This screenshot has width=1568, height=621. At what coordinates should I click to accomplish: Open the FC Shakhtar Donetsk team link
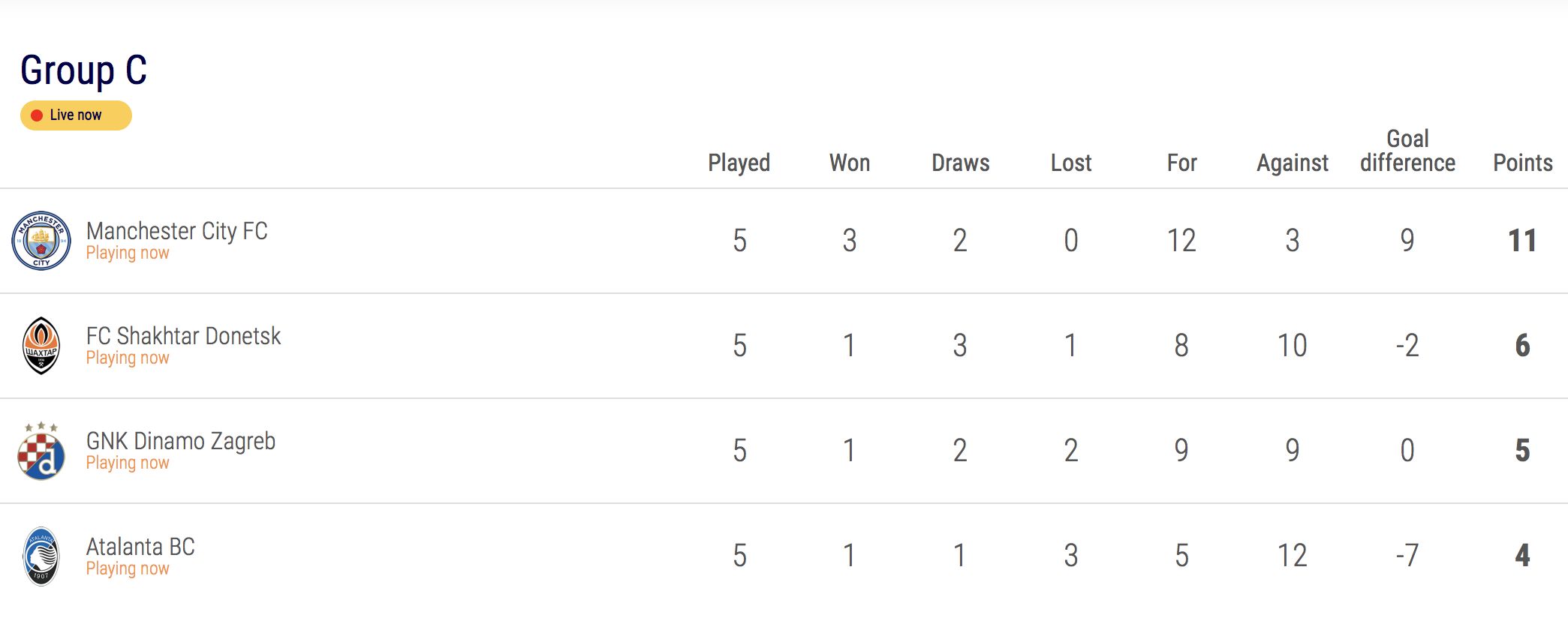(x=183, y=336)
